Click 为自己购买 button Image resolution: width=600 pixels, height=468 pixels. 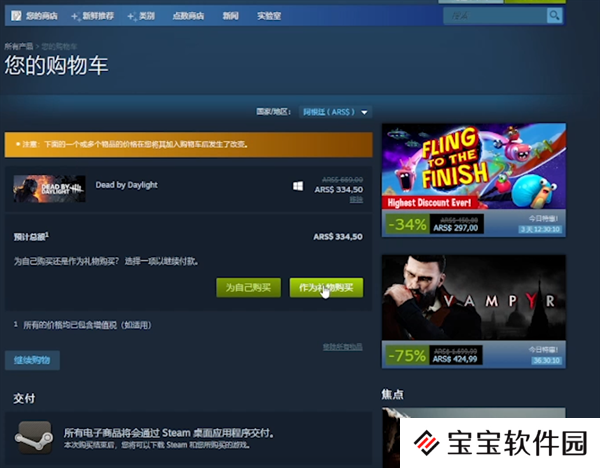[x=248, y=287]
